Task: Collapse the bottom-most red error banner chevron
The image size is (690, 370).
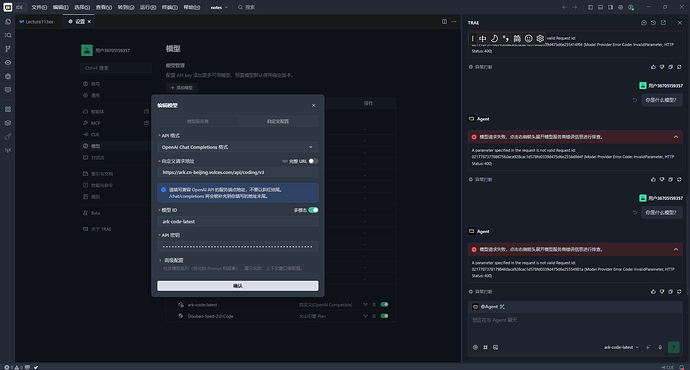Action: click(676, 249)
